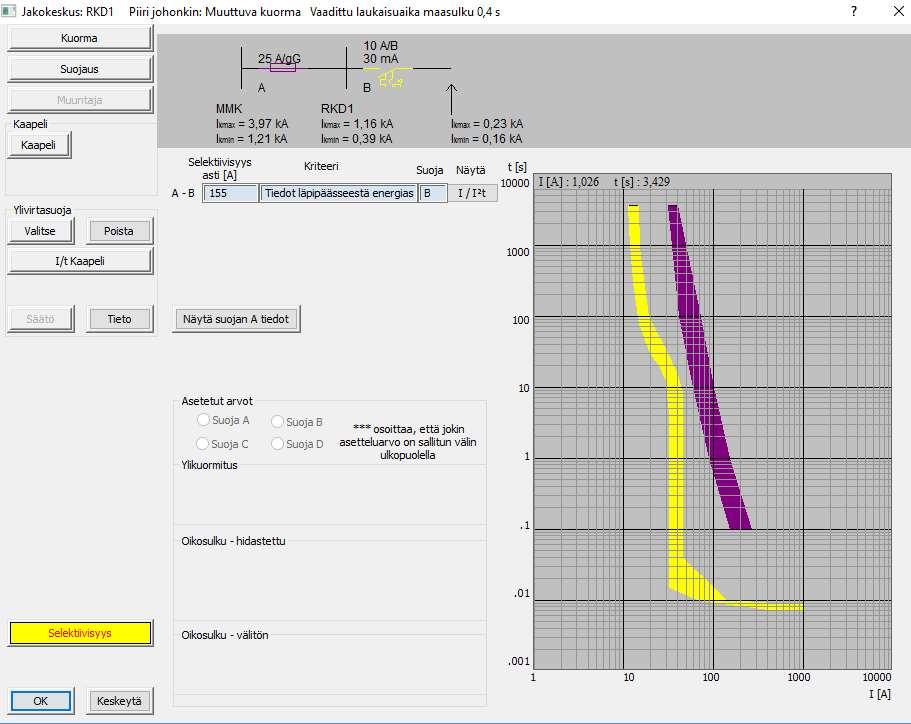The image size is (911, 724).
Task: Click the fuse symbol labeled 25 A/gG
Action: click(283, 68)
